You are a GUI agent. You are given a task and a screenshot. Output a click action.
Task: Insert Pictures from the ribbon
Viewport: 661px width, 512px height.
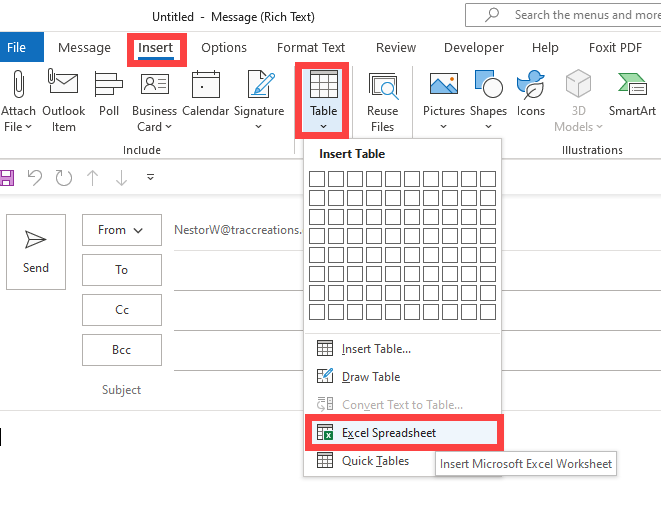[x=443, y=101]
